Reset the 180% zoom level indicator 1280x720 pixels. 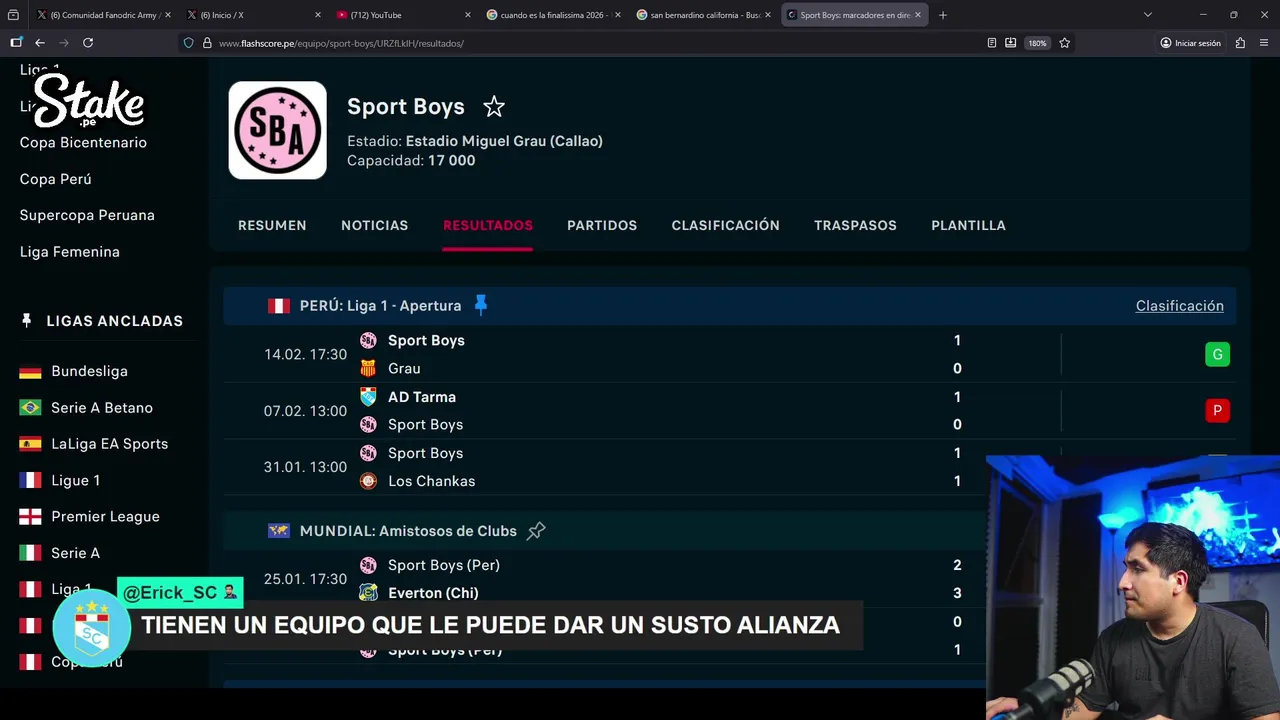pyautogui.click(x=1037, y=43)
